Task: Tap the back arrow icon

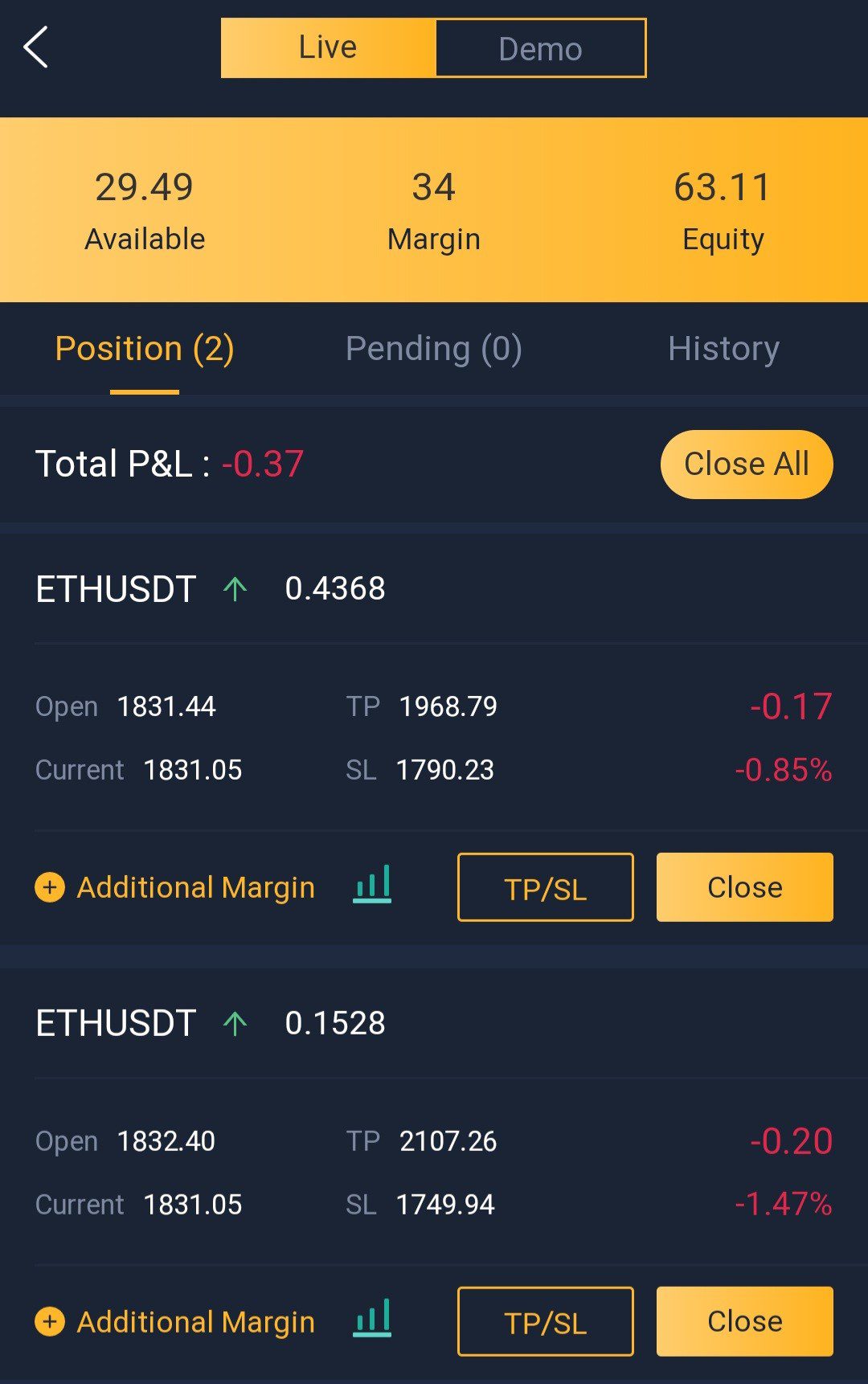Action: (36, 47)
